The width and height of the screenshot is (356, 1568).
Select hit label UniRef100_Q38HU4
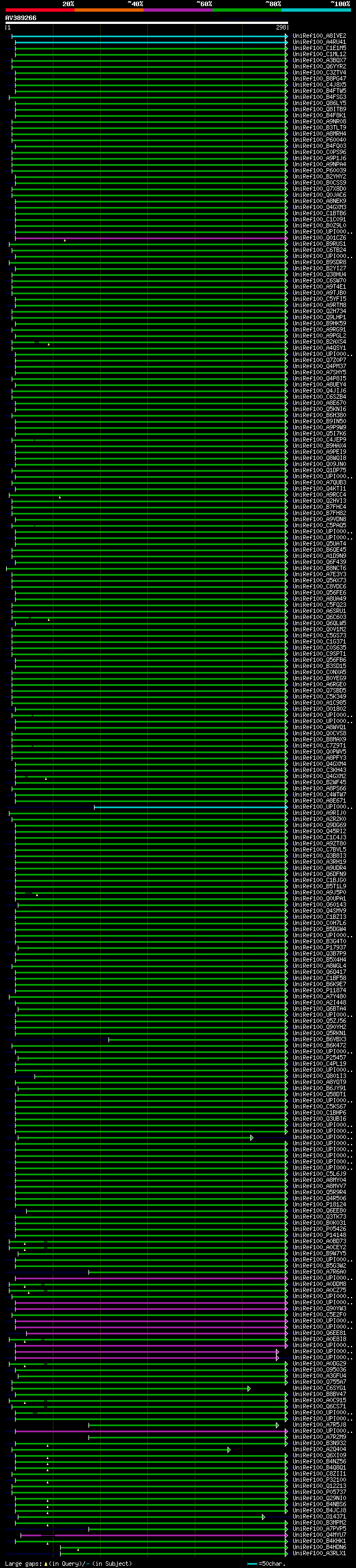[x=319, y=275]
